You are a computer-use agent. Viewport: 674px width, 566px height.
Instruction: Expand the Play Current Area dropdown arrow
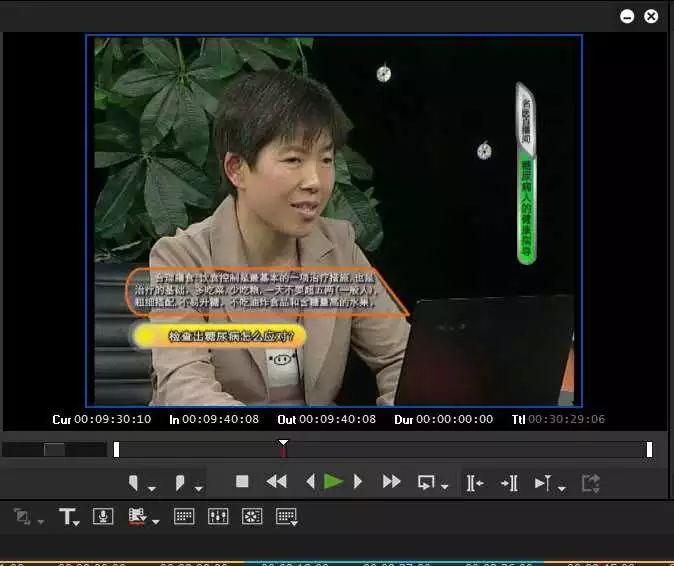(x=562, y=489)
